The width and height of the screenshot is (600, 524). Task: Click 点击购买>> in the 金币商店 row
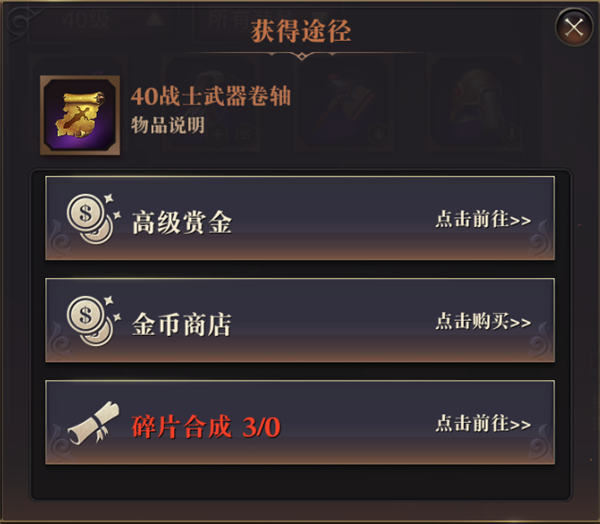click(x=483, y=321)
